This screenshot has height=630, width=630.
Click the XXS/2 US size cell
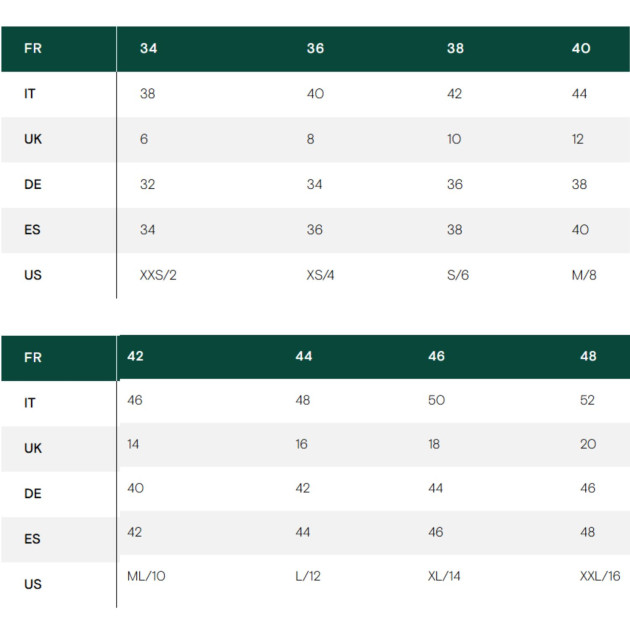pyautogui.click(x=158, y=275)
